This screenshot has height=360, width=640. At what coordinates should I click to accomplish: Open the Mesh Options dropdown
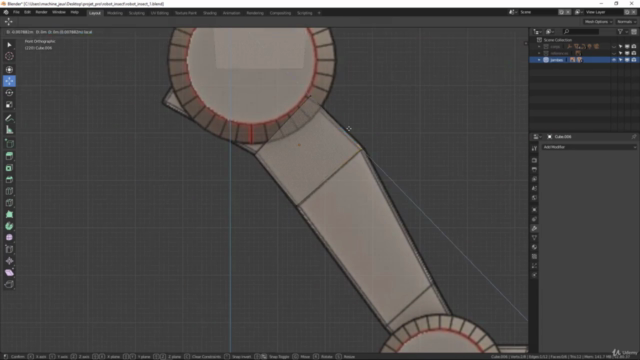(598, 22)
